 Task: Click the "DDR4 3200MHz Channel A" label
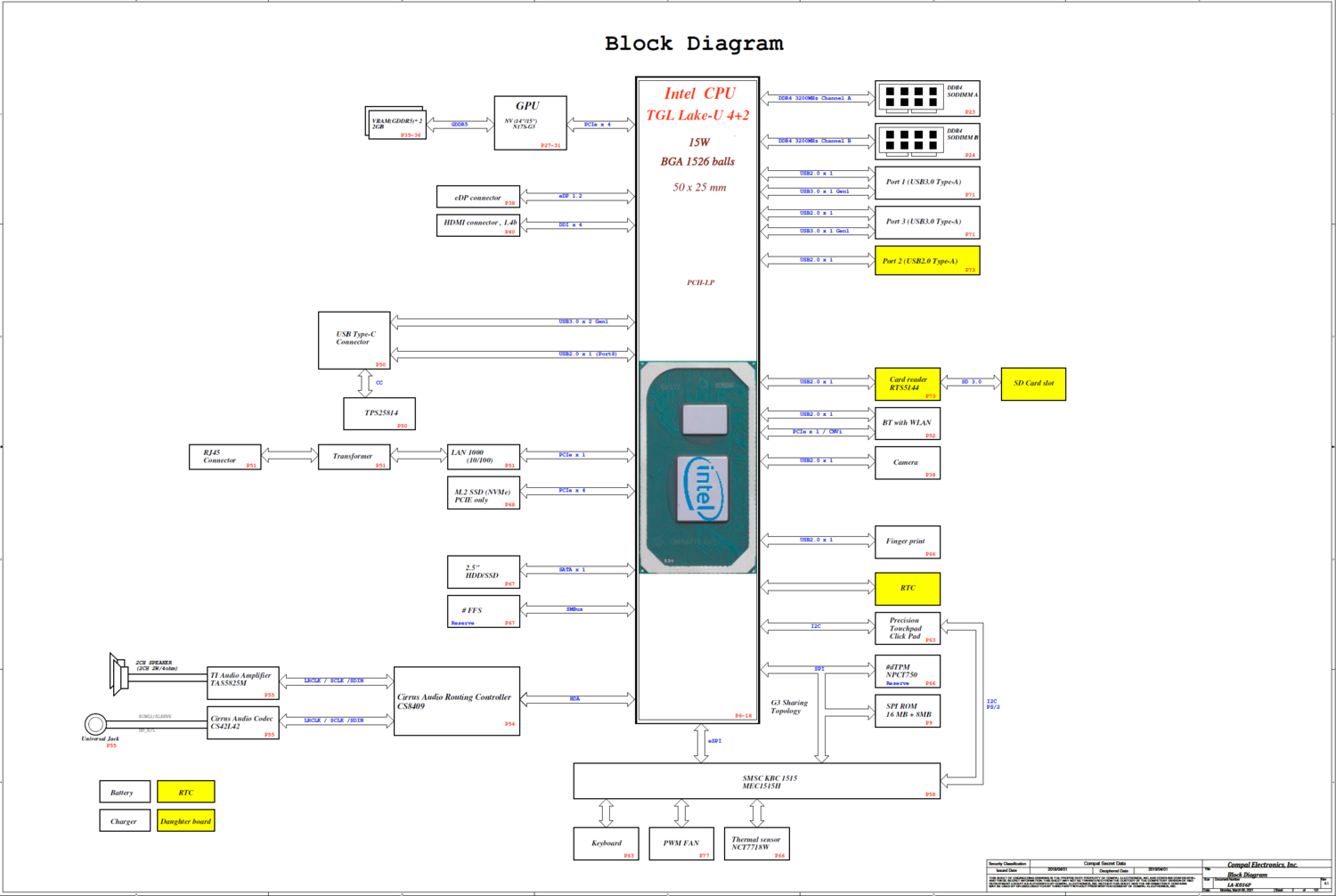tap(814, 98)
